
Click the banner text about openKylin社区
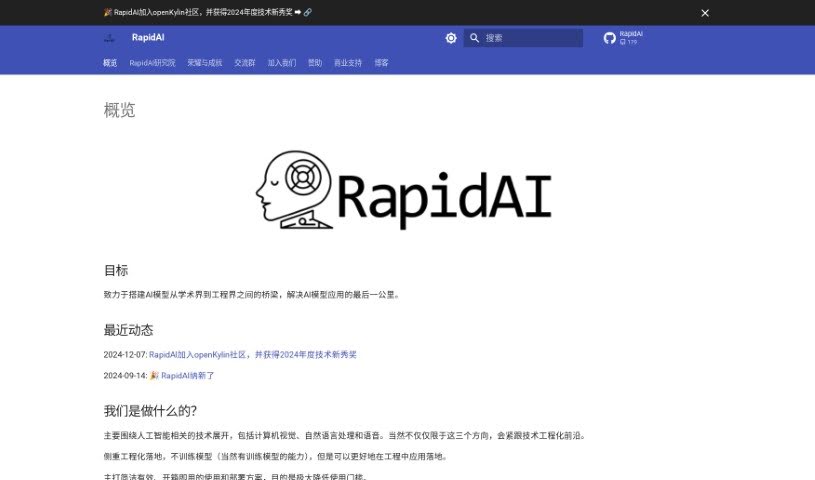pyautogui.click(x=203, y=12)
